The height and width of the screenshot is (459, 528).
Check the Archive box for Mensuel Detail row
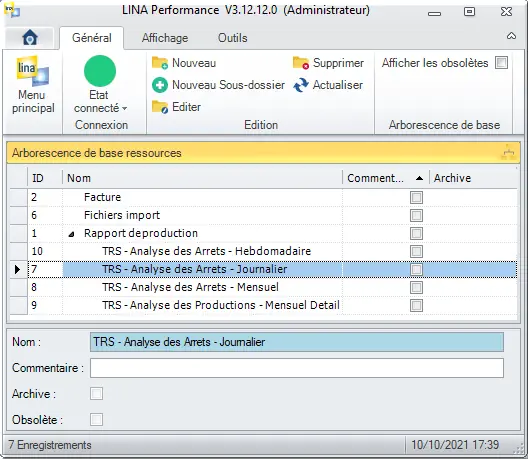[416, 305]
